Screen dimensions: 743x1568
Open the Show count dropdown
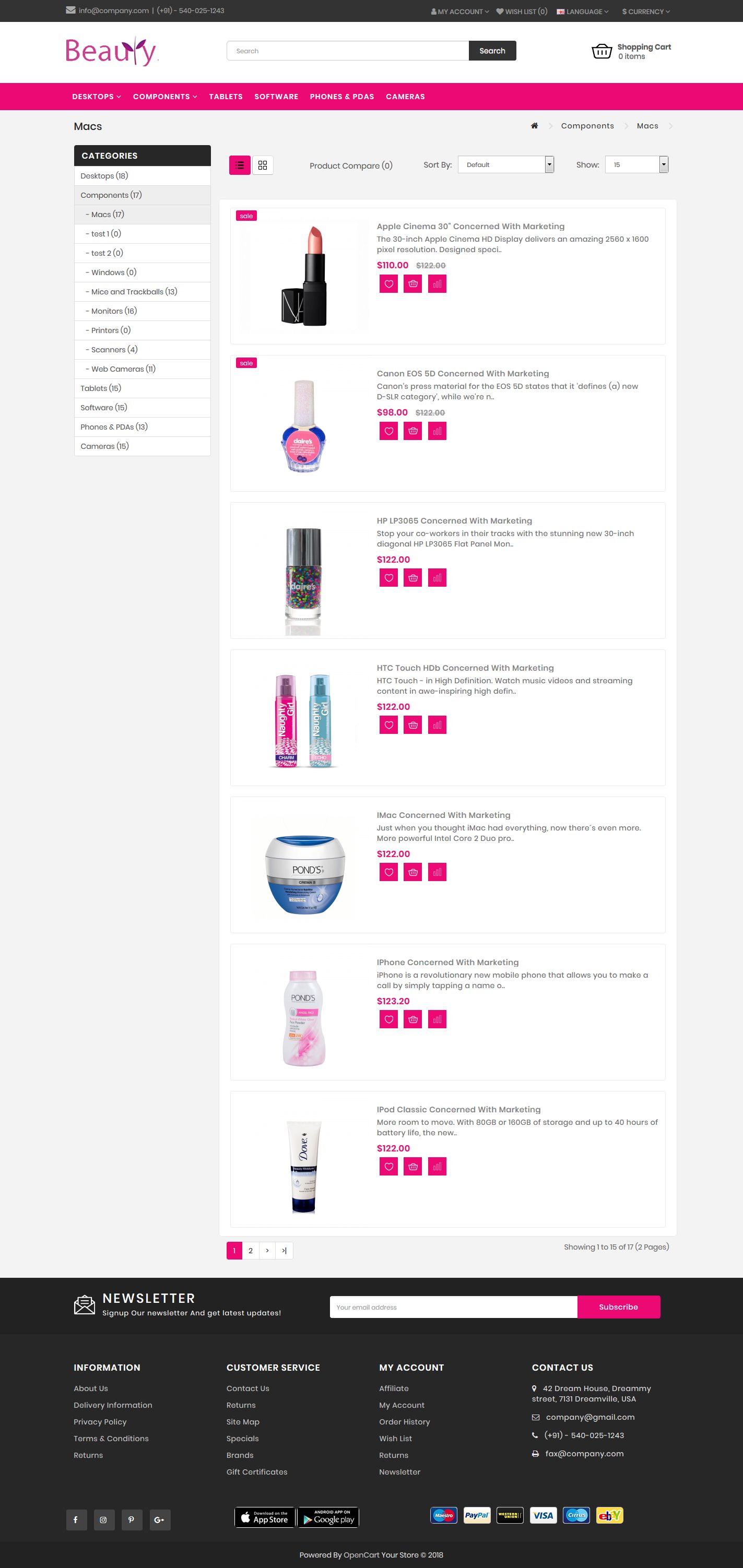pyautogui.click(x=636, y=164)
